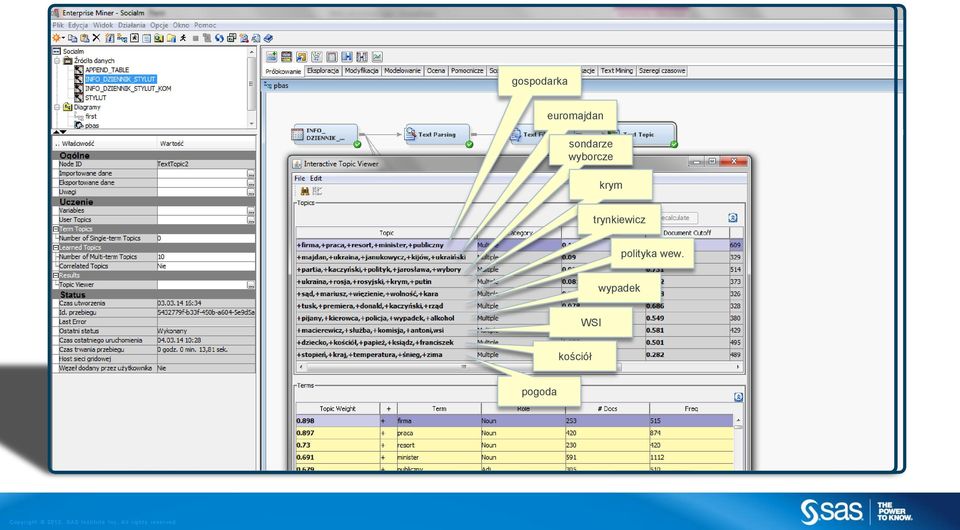Click the Topic Weight column header

(337, 408)
